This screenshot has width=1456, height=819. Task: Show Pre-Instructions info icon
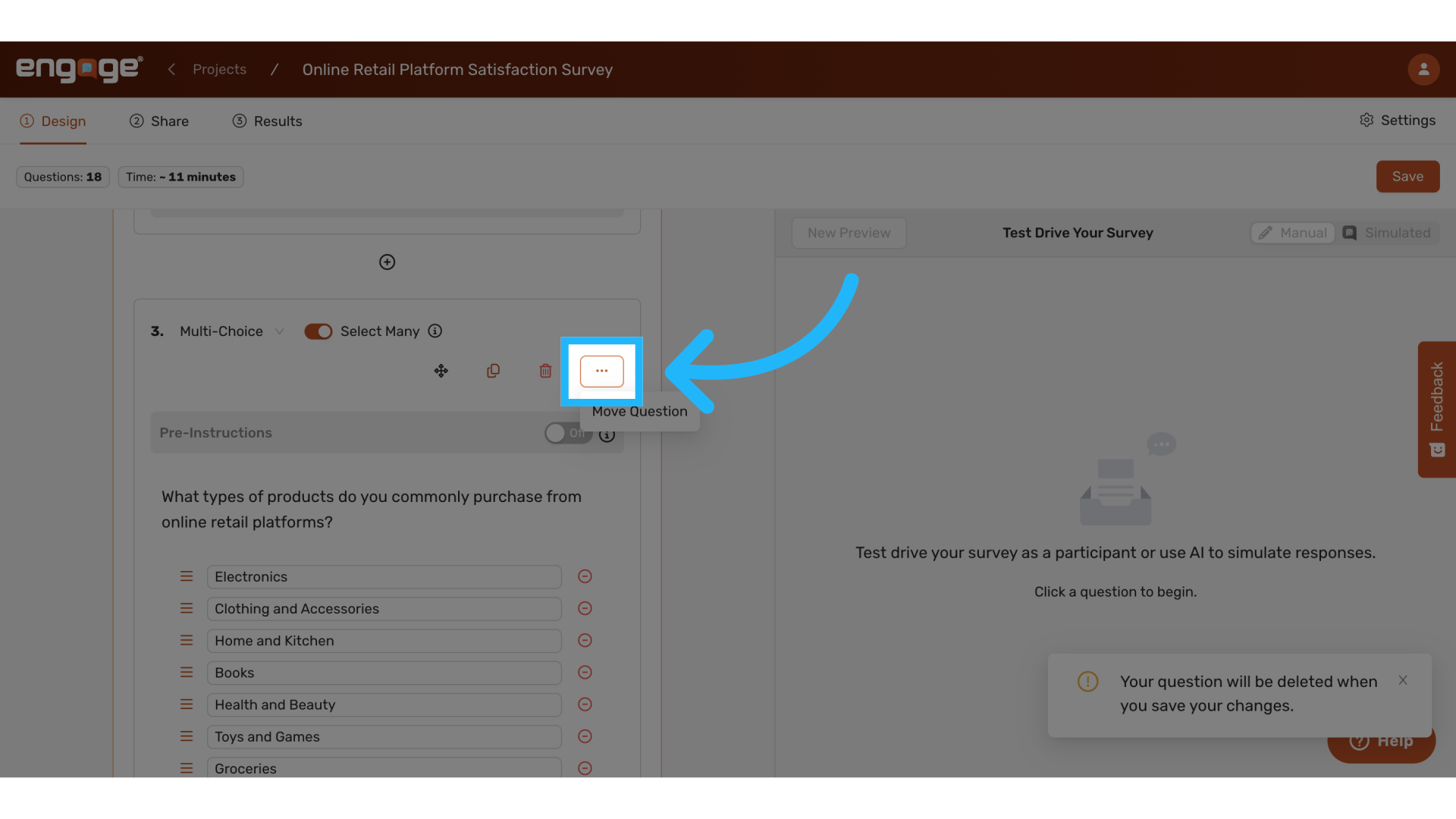(x=607, y=435)
